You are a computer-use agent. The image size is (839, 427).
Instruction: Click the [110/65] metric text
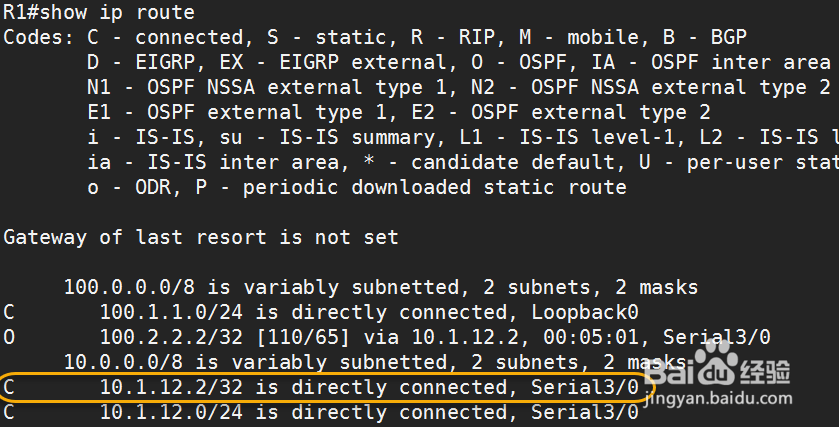pyautogui.click(x=302, y=337)
